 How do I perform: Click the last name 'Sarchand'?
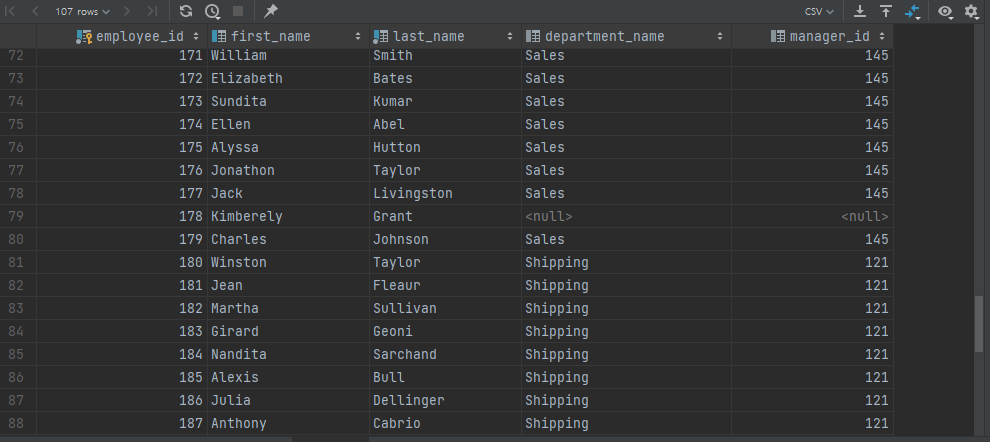click(x=405, y=355)
